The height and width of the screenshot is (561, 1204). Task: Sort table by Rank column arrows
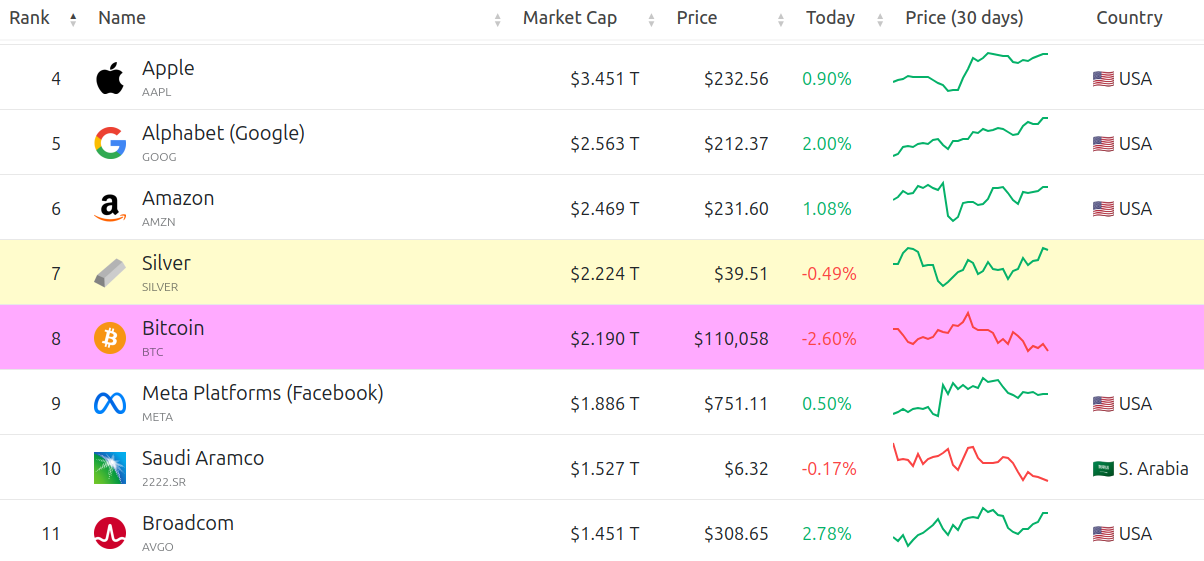tap(73, 19)
